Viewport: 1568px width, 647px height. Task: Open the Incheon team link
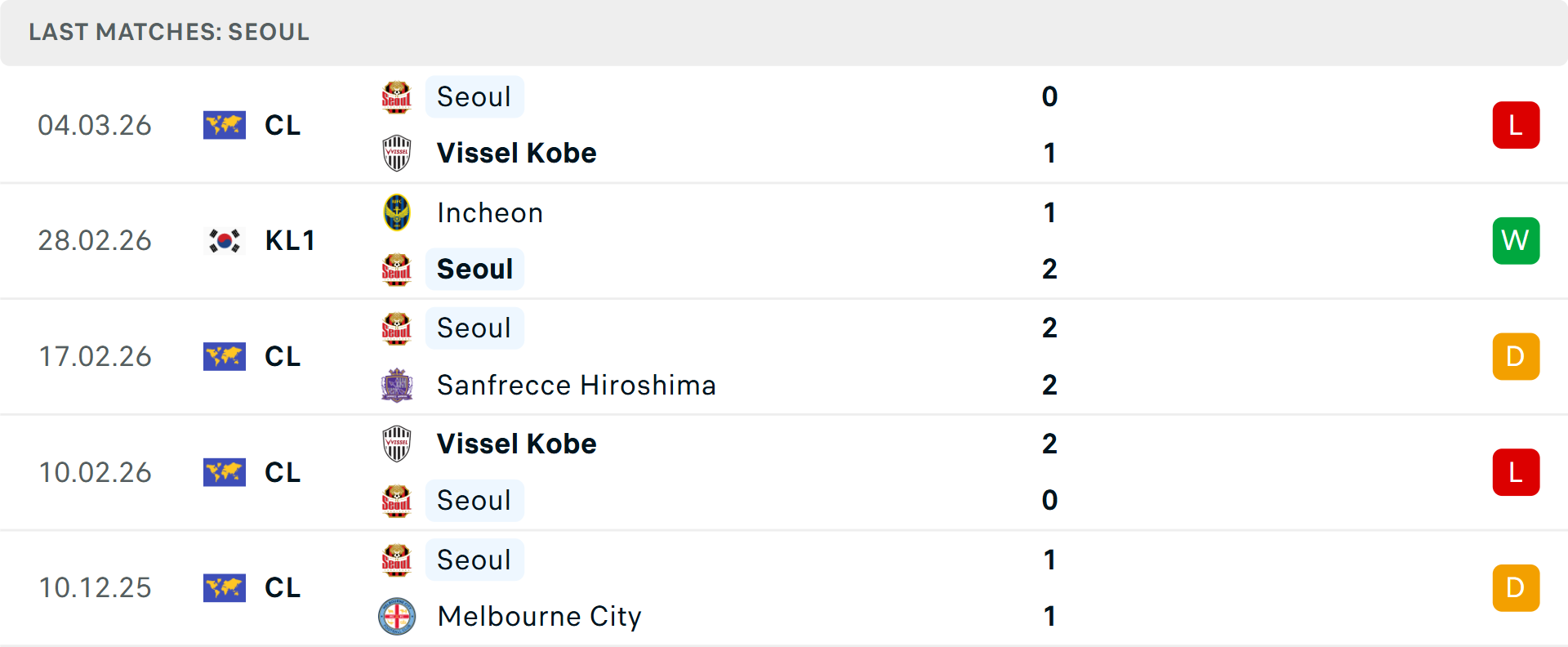pos(490,212)
